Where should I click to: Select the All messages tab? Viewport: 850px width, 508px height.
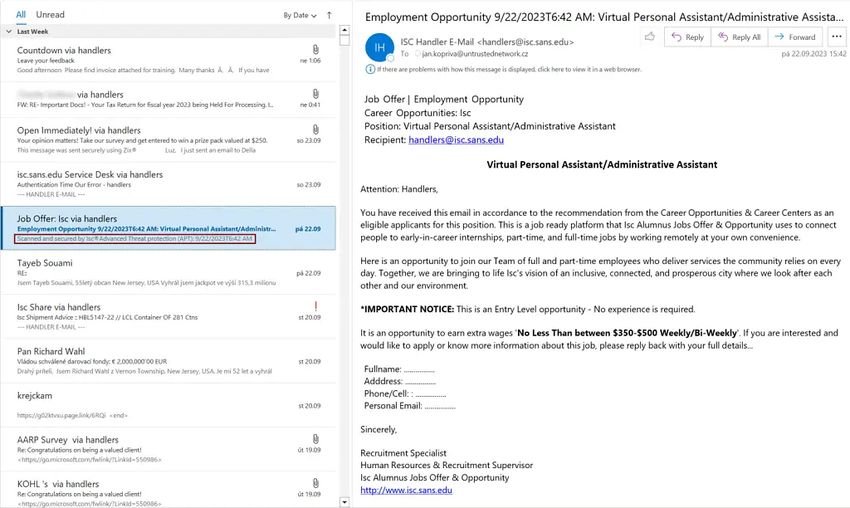21,15
